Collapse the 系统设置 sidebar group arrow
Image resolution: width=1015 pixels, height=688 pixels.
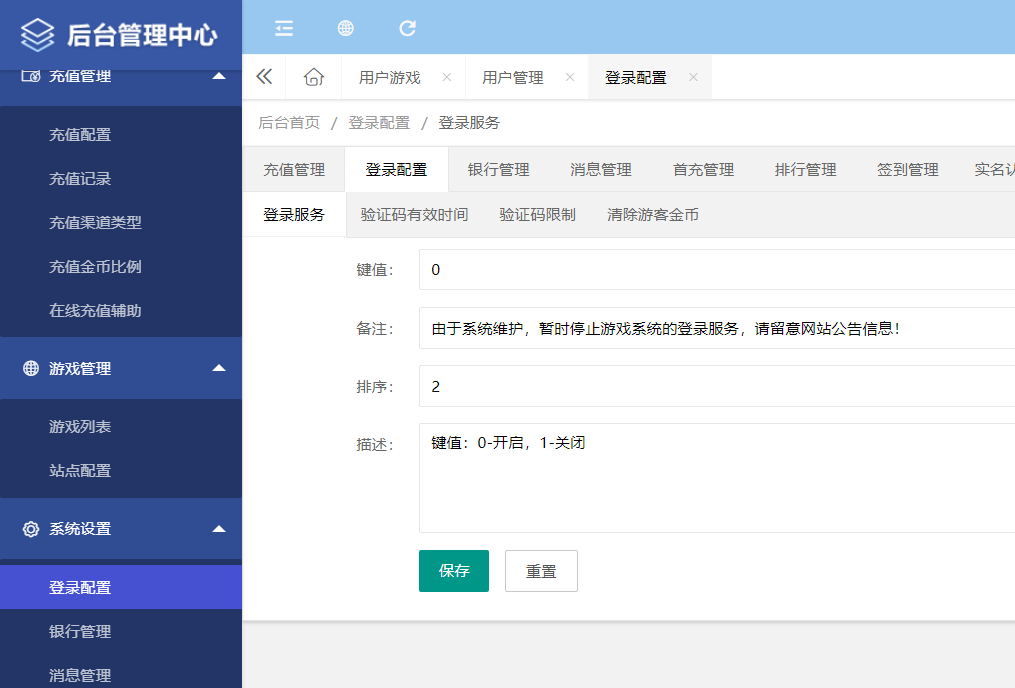tap(219, 529)
